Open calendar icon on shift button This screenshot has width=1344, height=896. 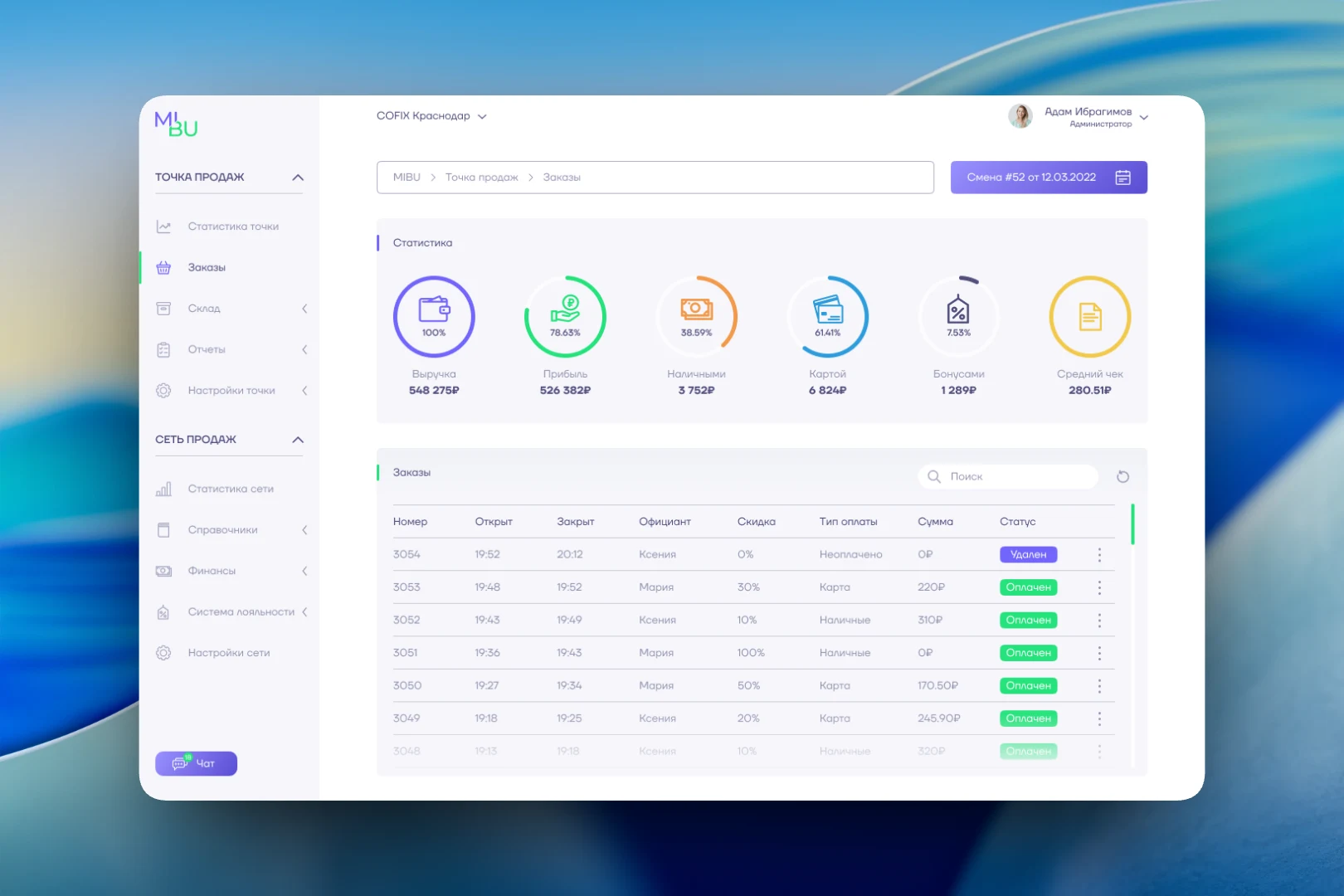click(1122, 178)
